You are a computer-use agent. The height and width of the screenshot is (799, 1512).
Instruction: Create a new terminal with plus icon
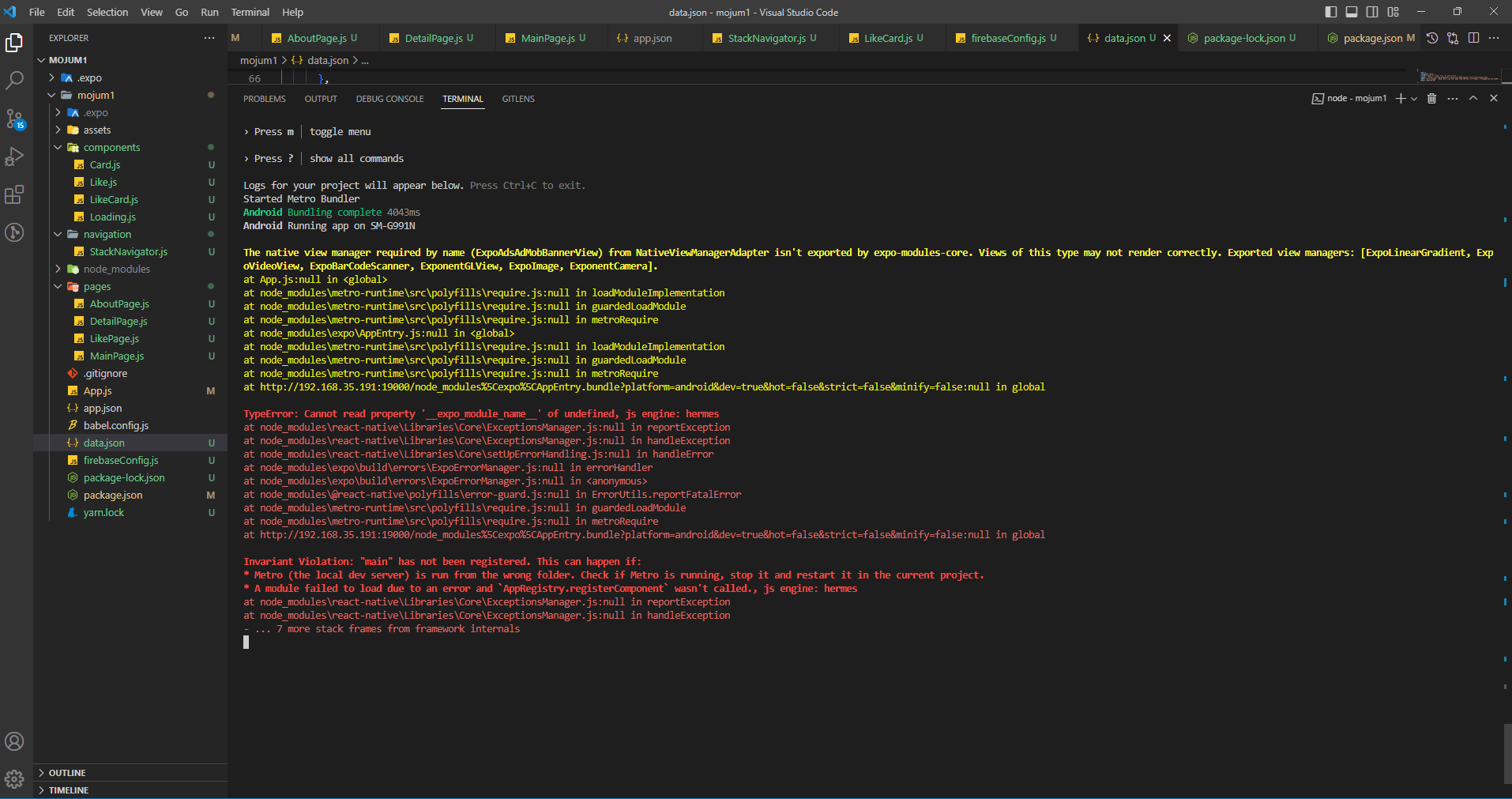[1400, 98]
